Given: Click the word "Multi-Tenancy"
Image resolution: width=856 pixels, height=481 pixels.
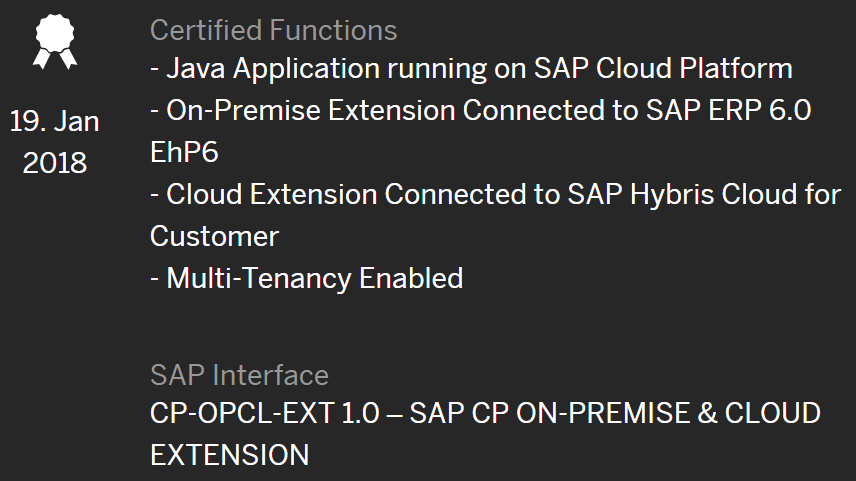Looking at the screenshot, I should point(259,278).
